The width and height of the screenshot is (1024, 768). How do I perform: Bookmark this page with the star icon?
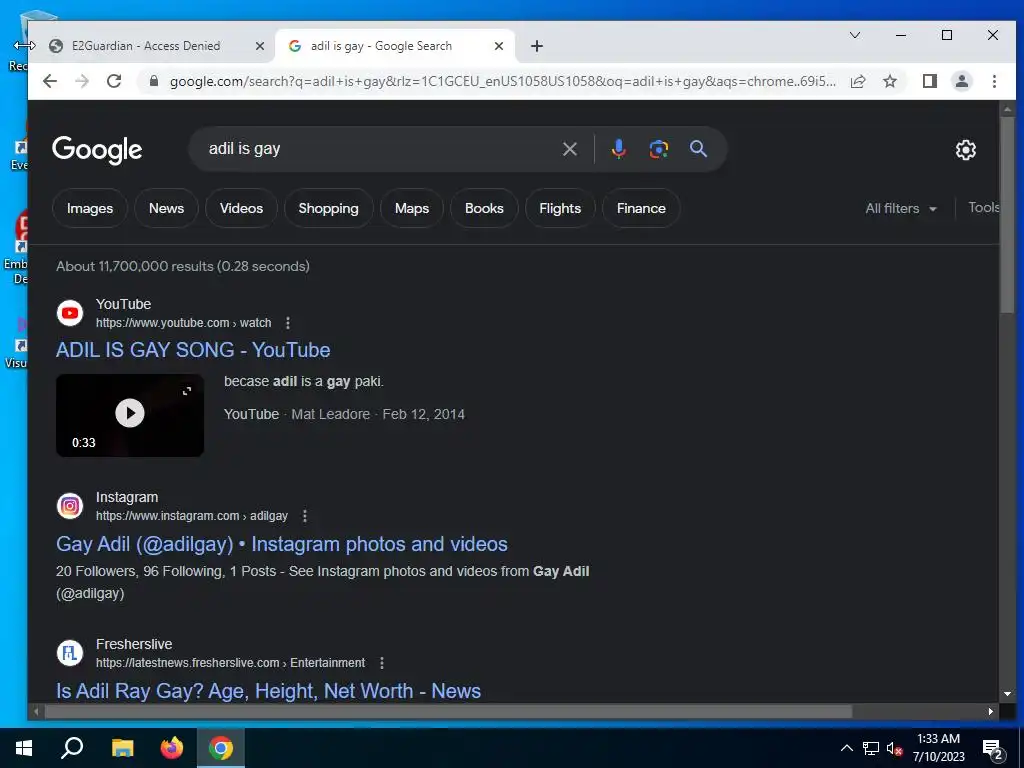pyautogui.click(x=889, y=81)
